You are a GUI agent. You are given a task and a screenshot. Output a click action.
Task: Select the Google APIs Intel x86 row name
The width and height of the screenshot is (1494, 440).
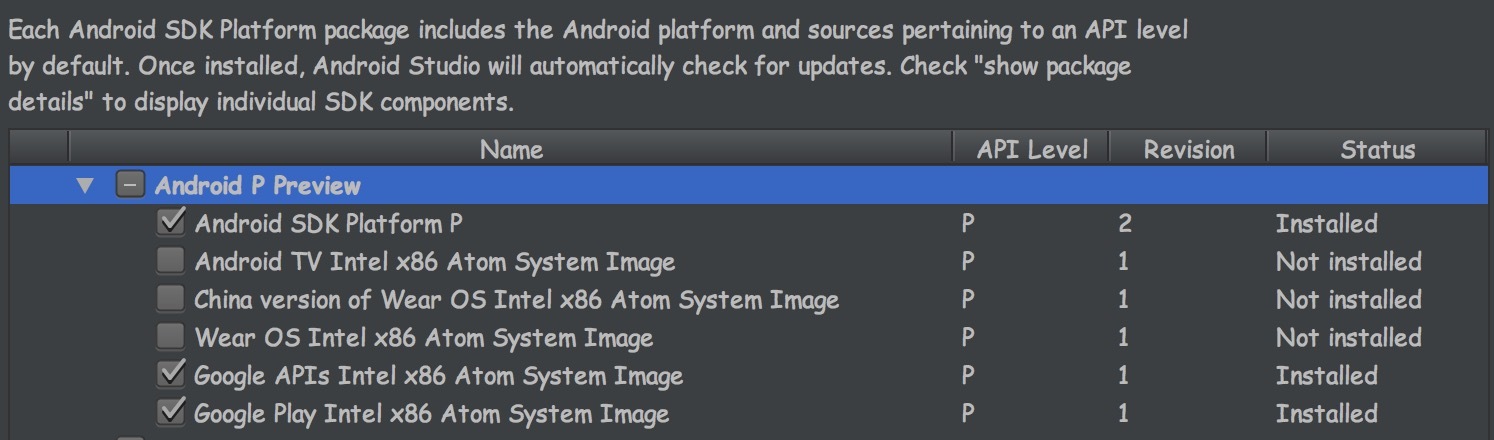pyautogui.click(x=438, y=376)
